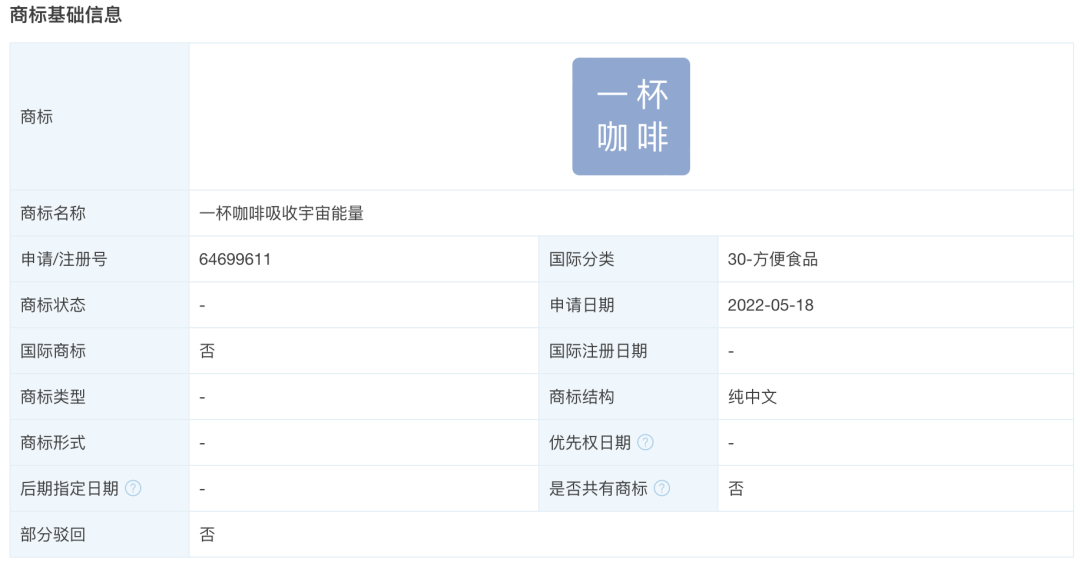Click the 商标状态 label cell
Image resolution: width=1080 pixels, height=566 pixels.
pos(53,305)
